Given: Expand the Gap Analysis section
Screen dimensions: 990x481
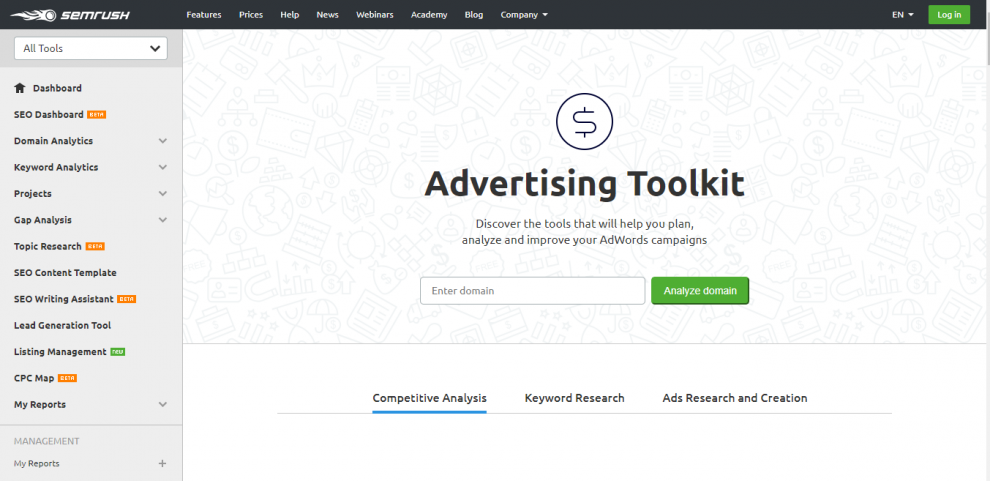Looking at the screenshot, I should pyautogui.click(x=162, y=220).
